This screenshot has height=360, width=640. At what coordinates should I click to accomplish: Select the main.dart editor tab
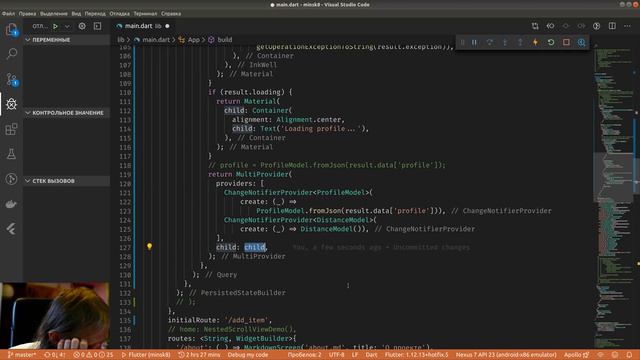[x=143, y=26]
